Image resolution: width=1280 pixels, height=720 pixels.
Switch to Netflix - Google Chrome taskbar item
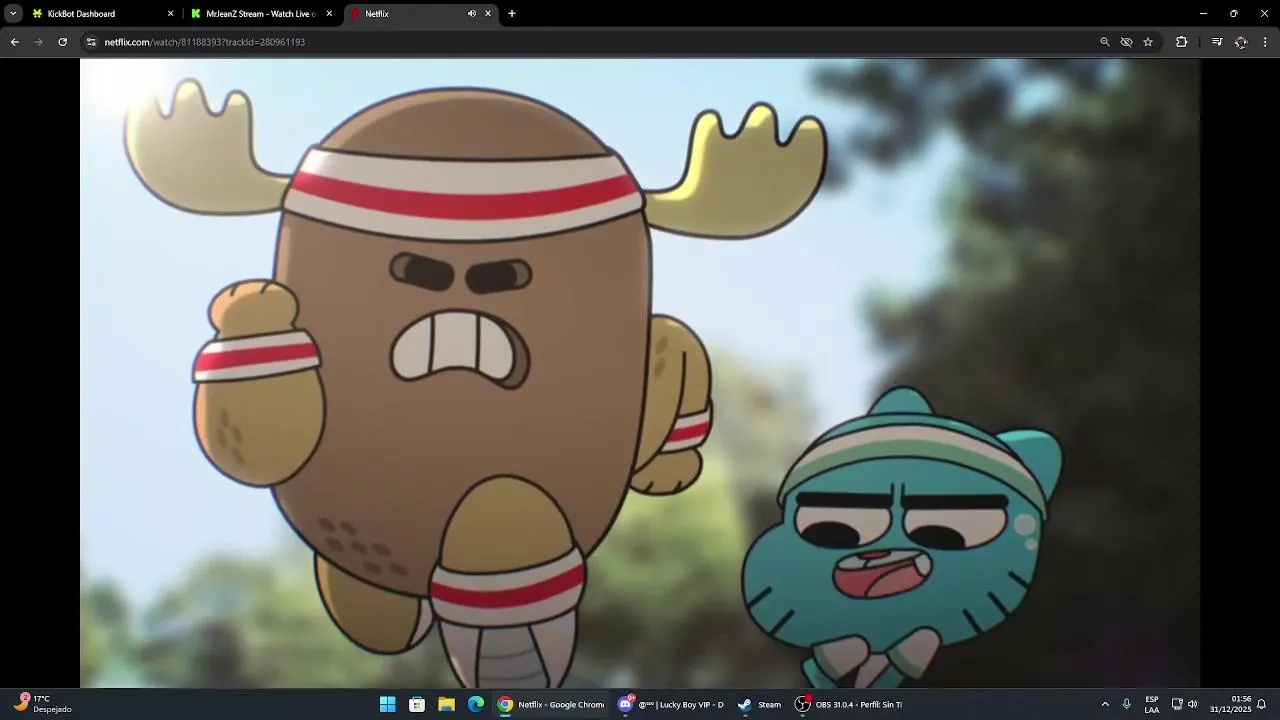(x=551, y=704)
